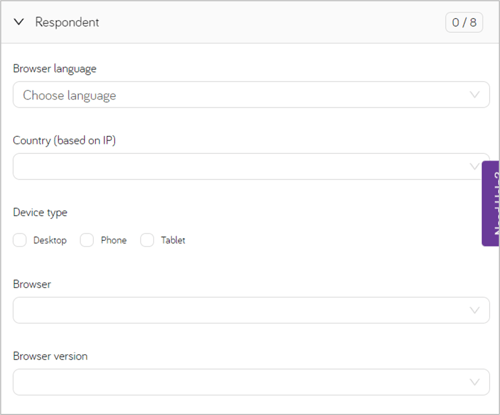Click the Browser language field label

(x=55, y=69)
